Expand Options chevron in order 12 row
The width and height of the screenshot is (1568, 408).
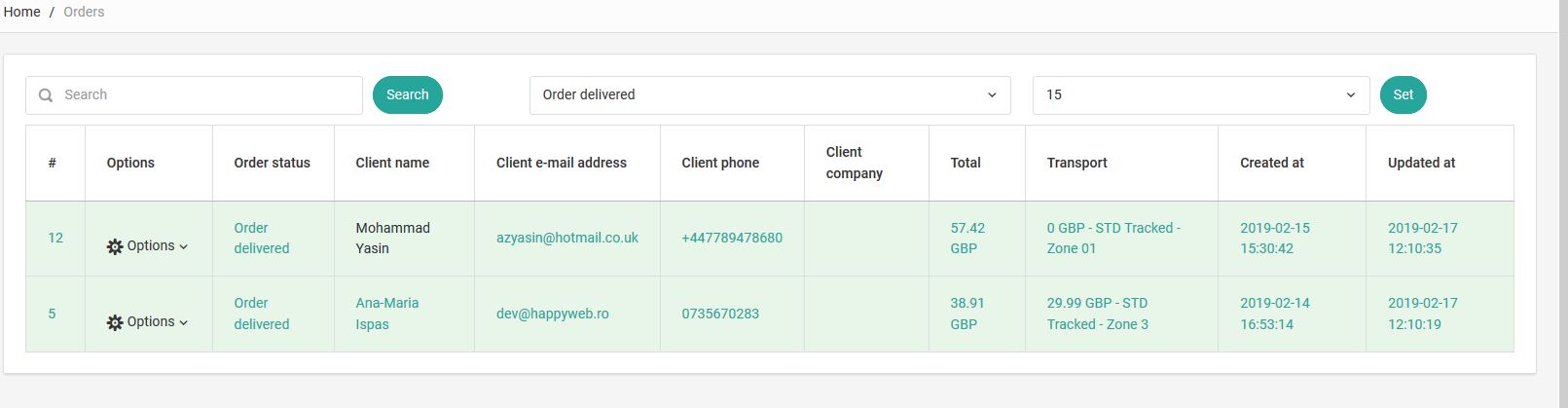pos(184,246)
